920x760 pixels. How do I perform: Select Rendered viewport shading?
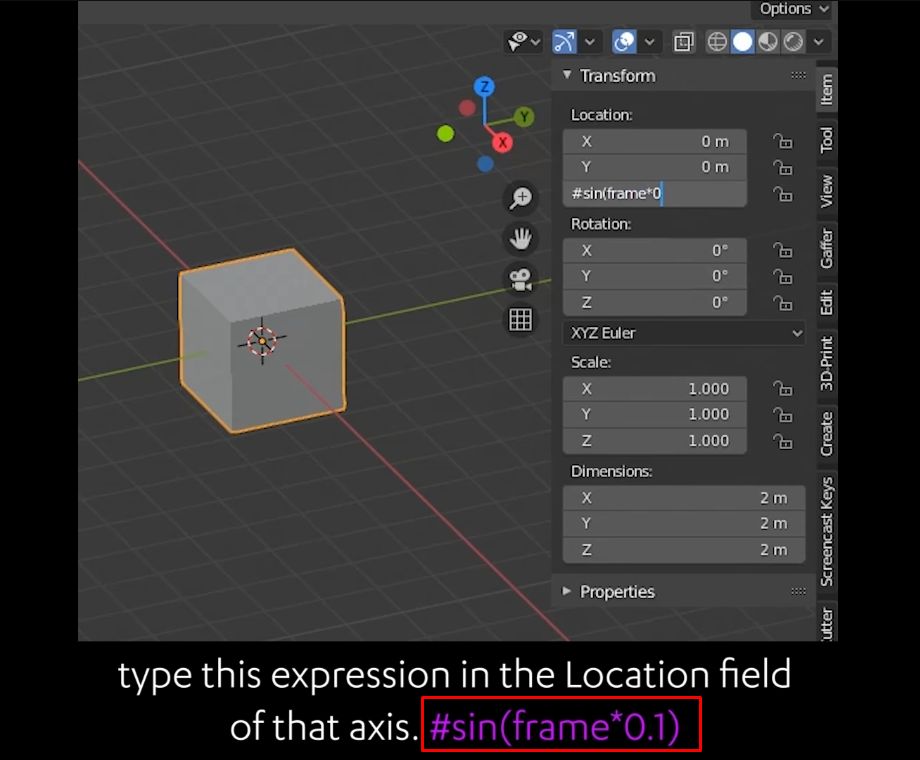(x=793, y=42)
